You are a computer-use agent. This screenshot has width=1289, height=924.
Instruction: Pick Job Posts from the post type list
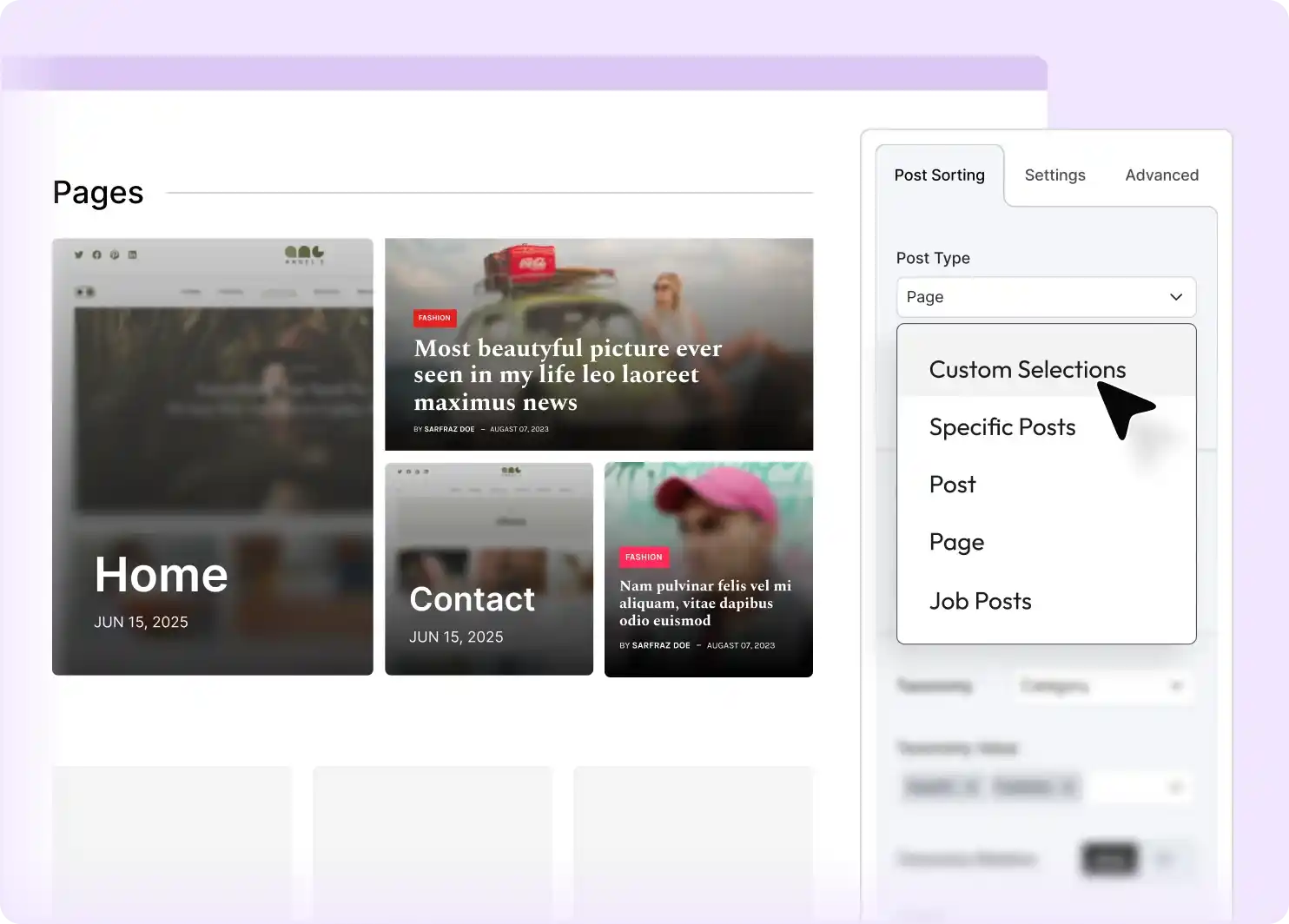(980, 601)
